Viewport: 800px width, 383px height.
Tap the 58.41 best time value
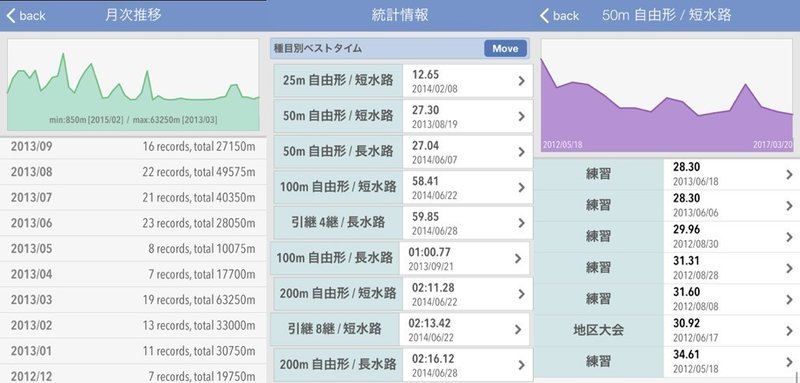tap(425, 181)
